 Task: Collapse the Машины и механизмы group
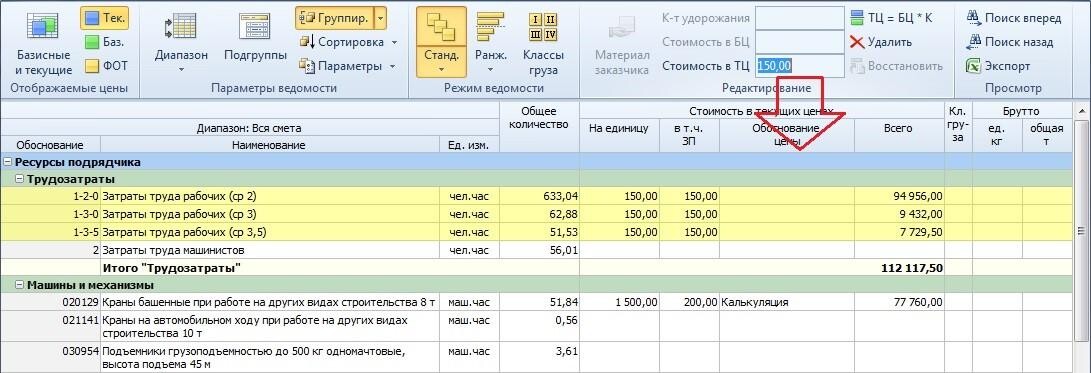(x=19, y=285)
